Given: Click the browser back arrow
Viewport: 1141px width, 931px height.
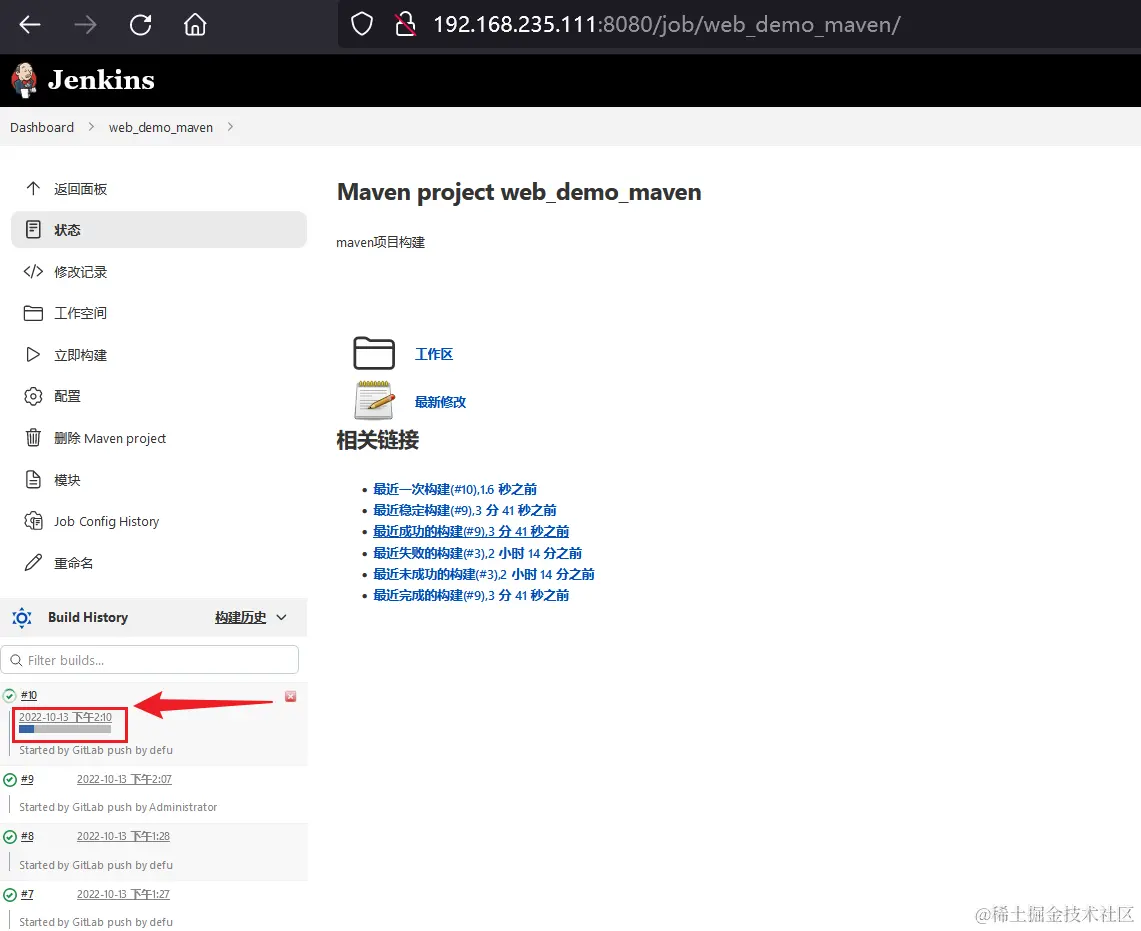Looking at the screenshot, I should (30, 25).
